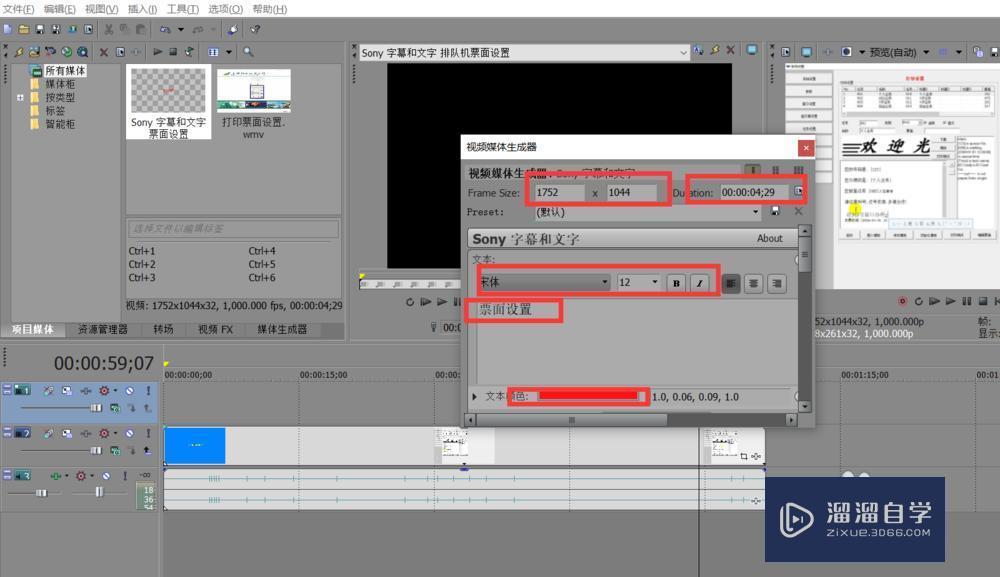The width and height of the screenshot is (1000, 577).
Task: Click the What's This help icon
Action: coord(255,29)
